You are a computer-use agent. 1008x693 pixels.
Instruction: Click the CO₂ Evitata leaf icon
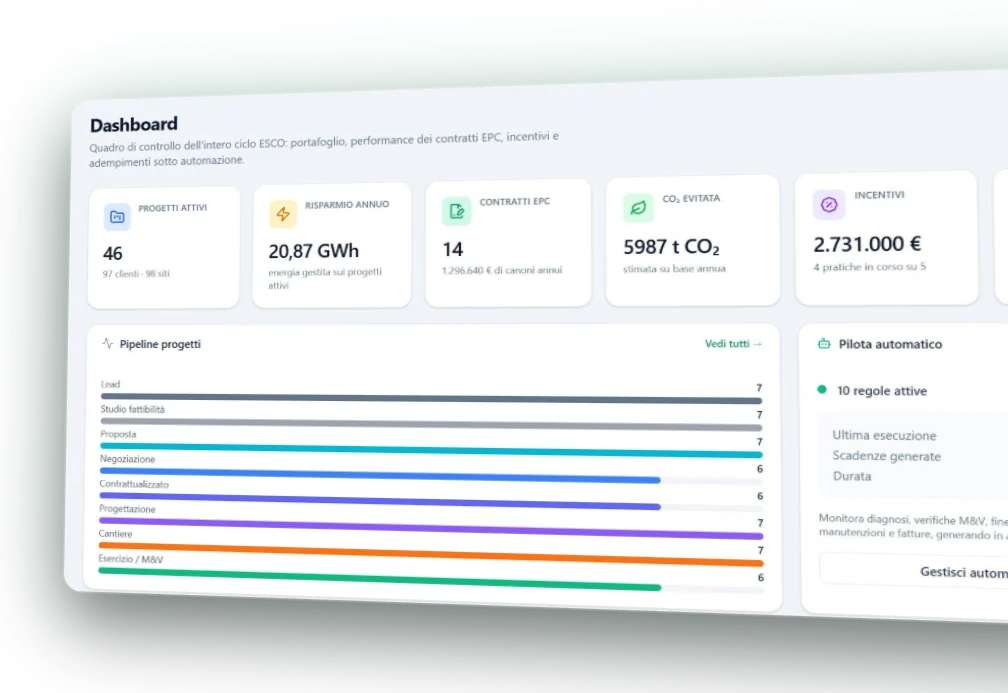[x=638, y=208]
